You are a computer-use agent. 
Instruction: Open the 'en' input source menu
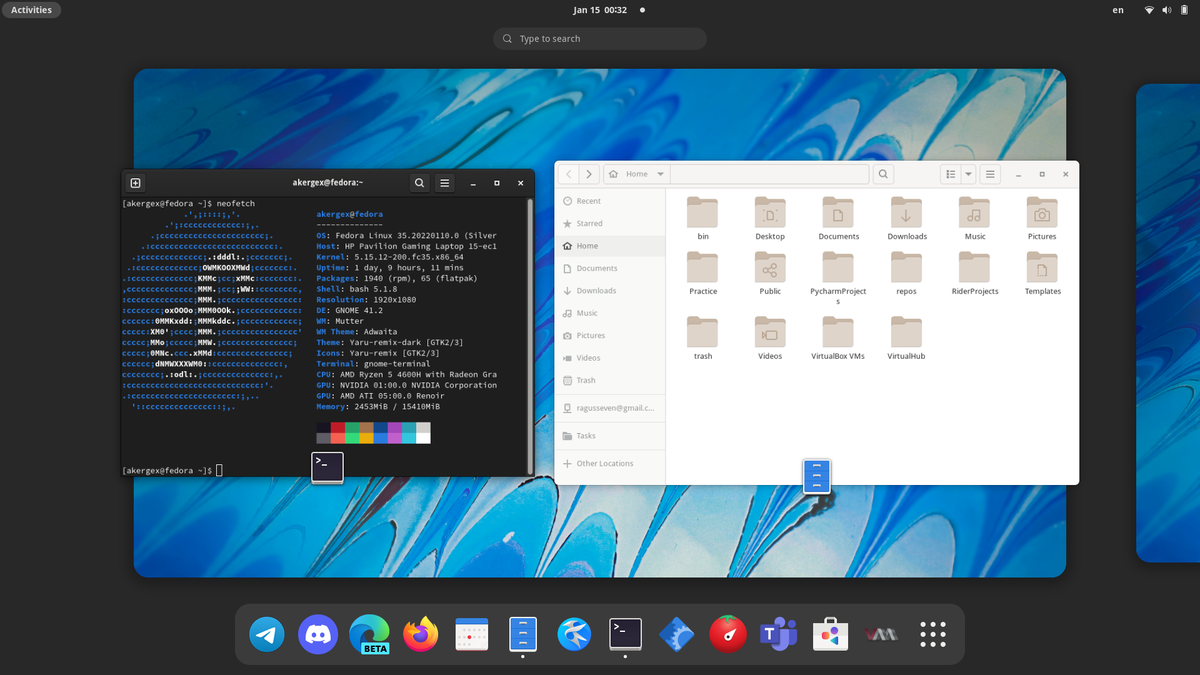point(1118,10)
